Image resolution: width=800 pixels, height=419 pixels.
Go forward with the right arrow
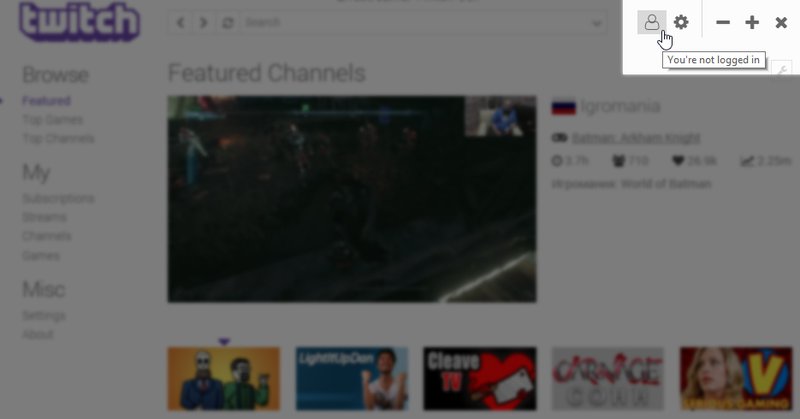click(204, 23)
